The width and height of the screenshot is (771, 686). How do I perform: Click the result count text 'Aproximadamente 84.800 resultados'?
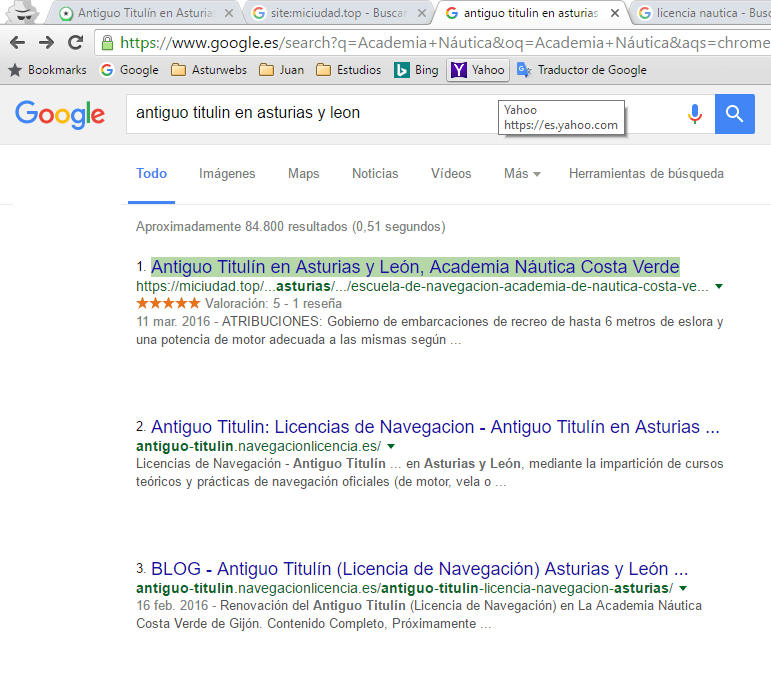coord(241,227)
